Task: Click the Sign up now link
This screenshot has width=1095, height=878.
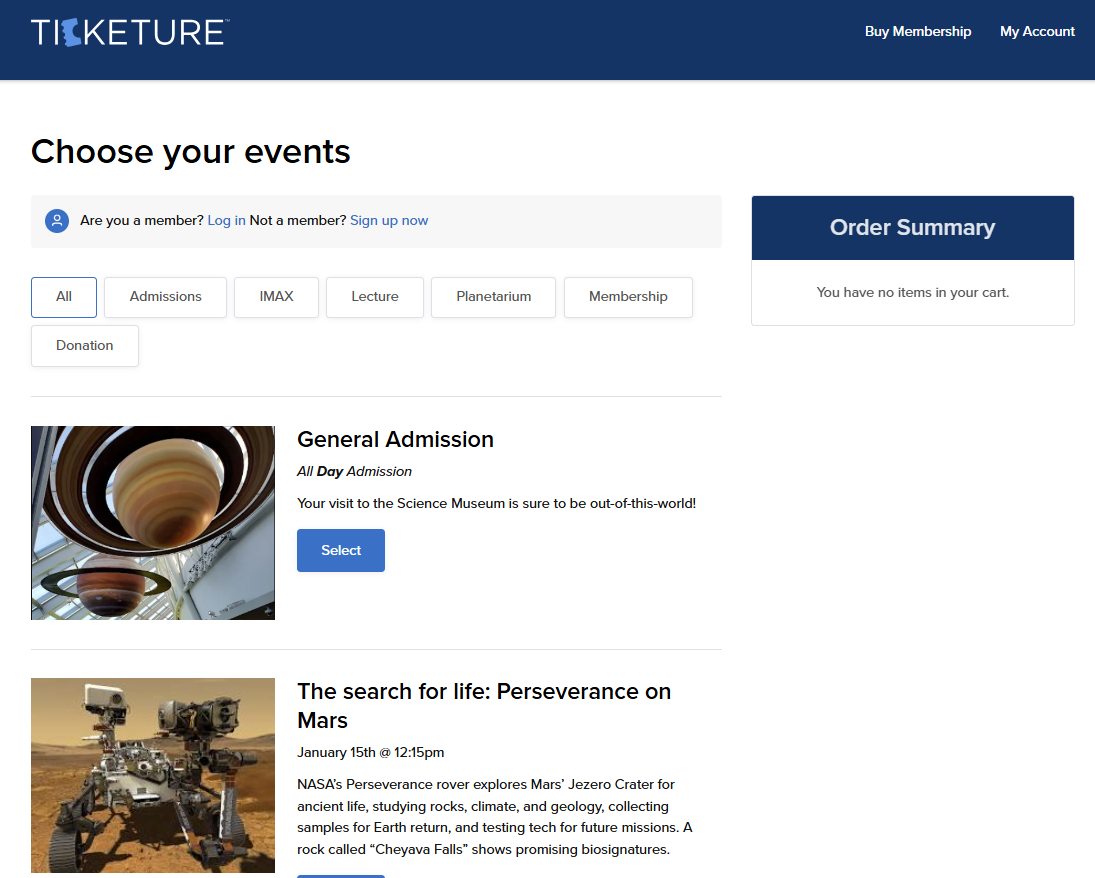Action: pyautogui.click(x=389, y=221)
